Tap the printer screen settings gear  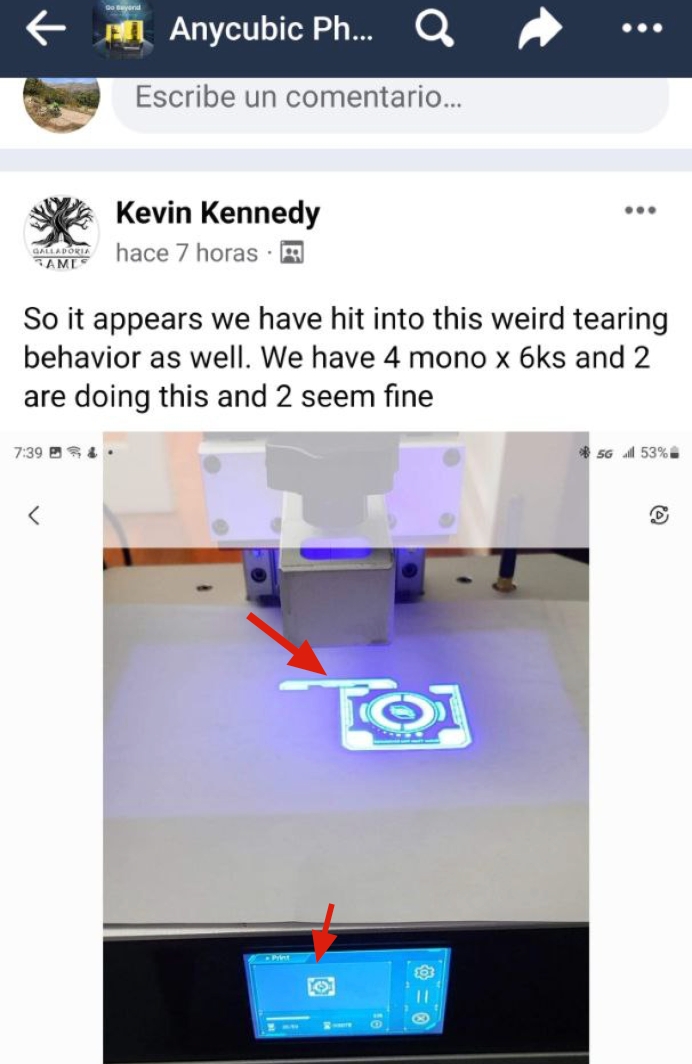[x=423, y=972]
